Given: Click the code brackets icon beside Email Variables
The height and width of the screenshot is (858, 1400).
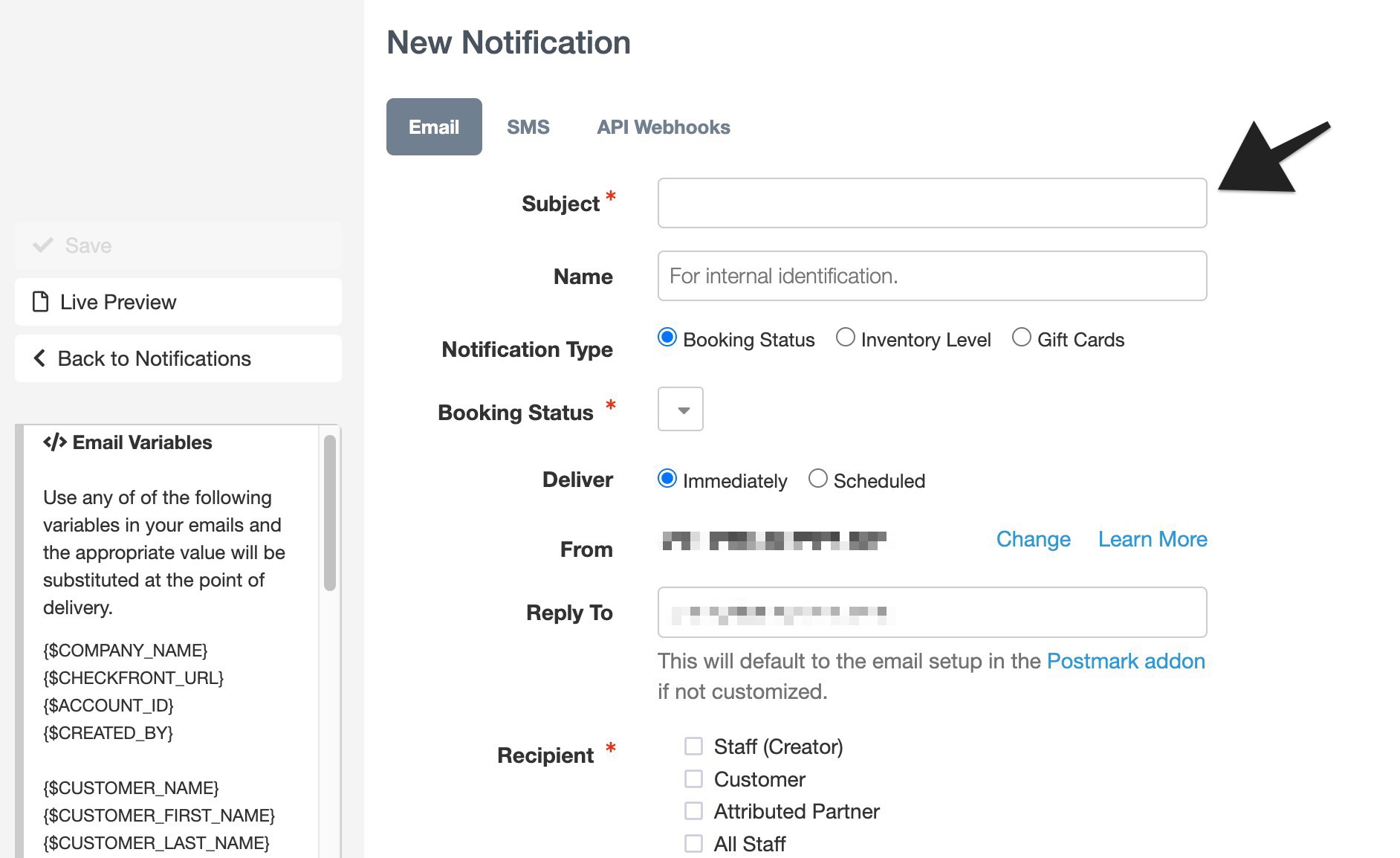Looking at the screenshot, I should tap(55, 442).
